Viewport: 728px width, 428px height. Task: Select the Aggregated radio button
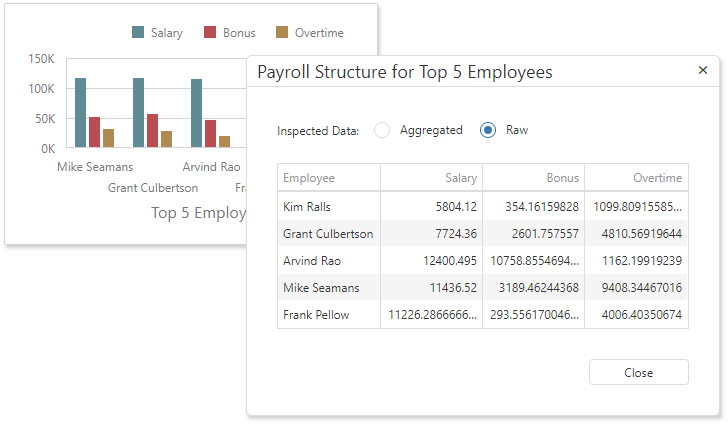[x=382, y=130]
